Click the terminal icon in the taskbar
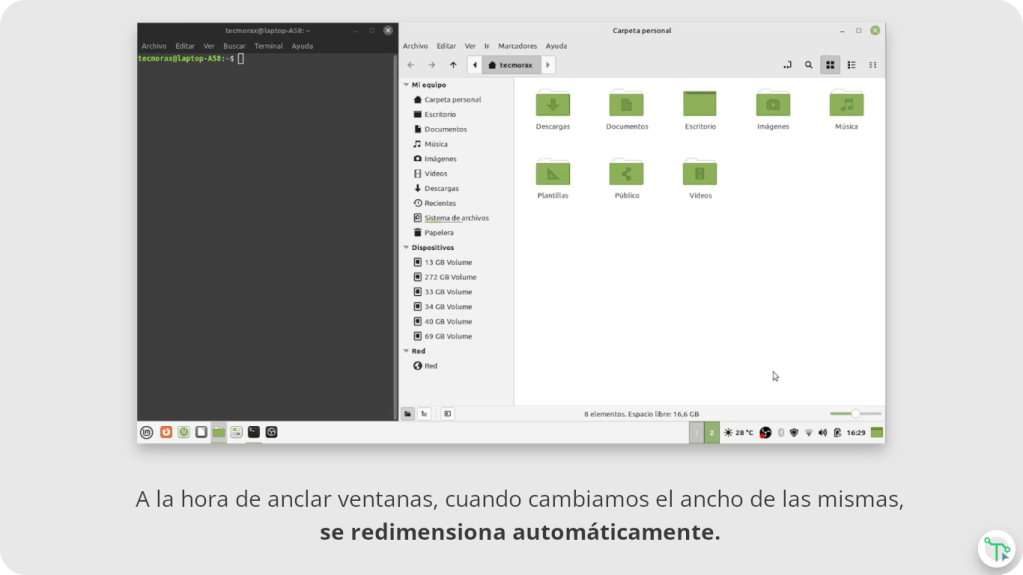 [254, 432]
